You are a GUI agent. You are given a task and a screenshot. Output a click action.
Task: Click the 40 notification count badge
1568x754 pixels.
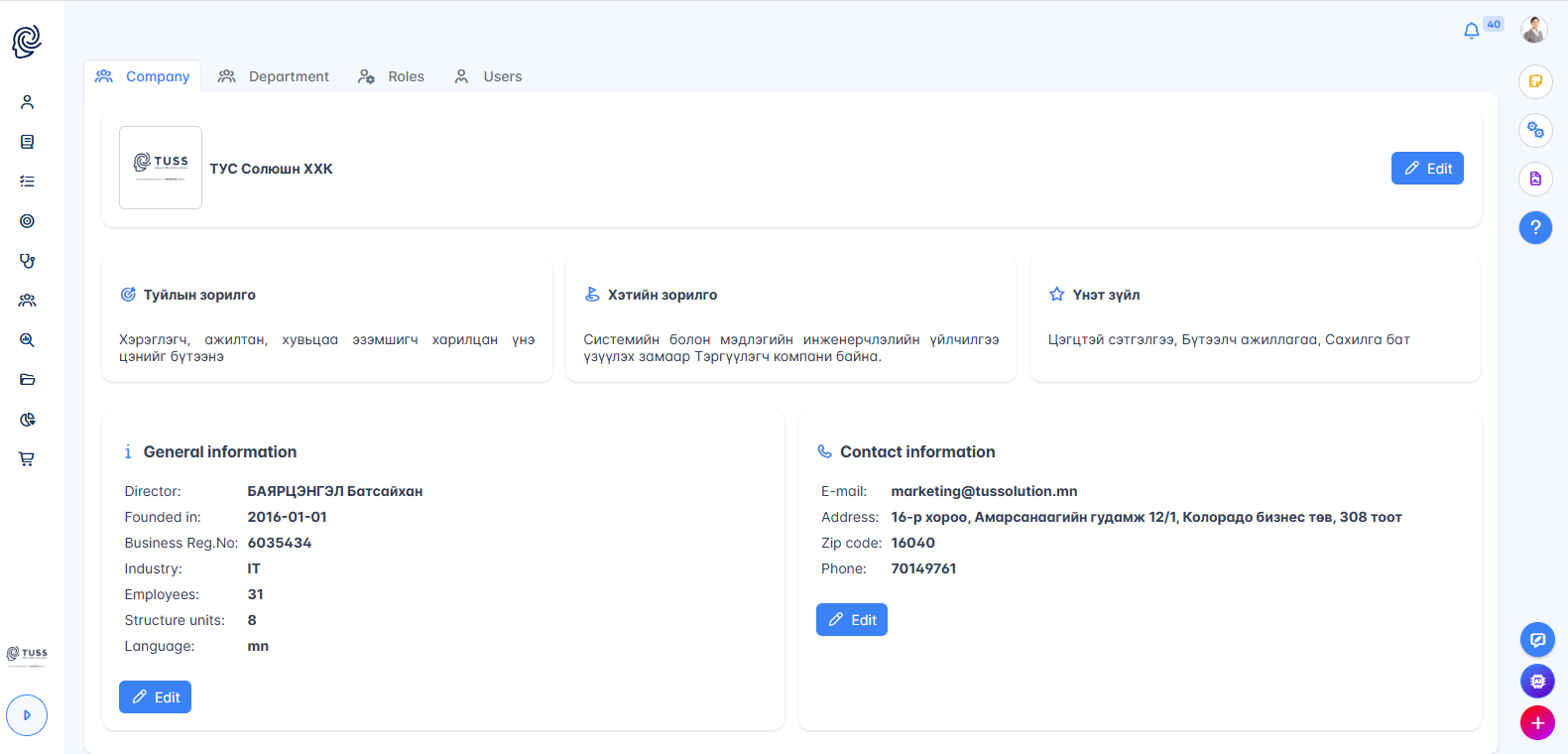1494,24
